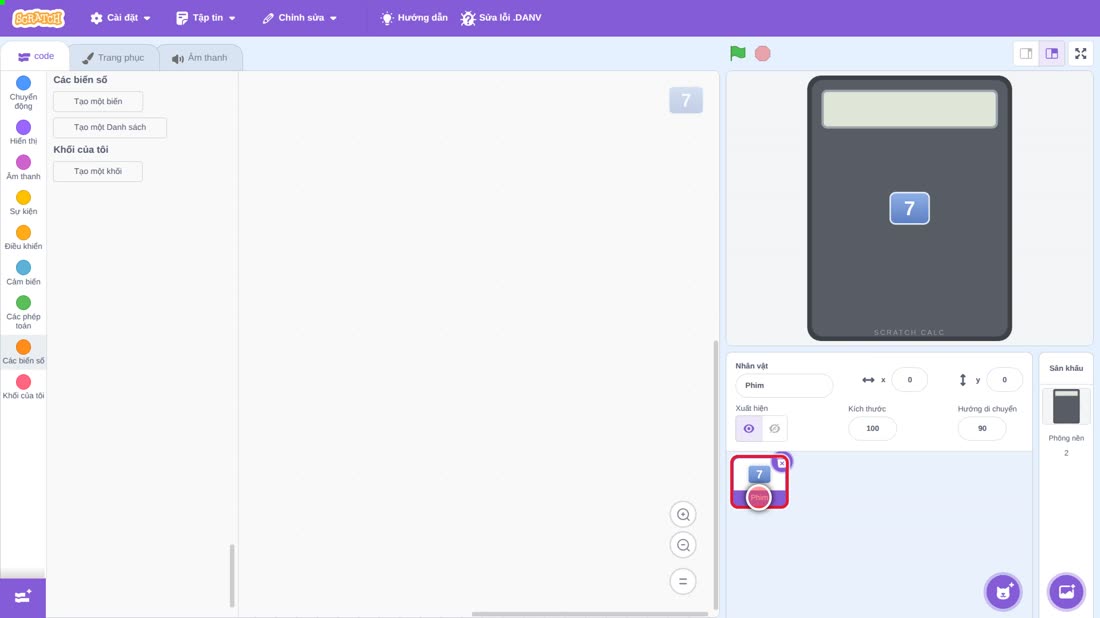The image size is (1100, 618).
Task: Open Hướng dẫn tutorials
Action: (x=414, y=18)
